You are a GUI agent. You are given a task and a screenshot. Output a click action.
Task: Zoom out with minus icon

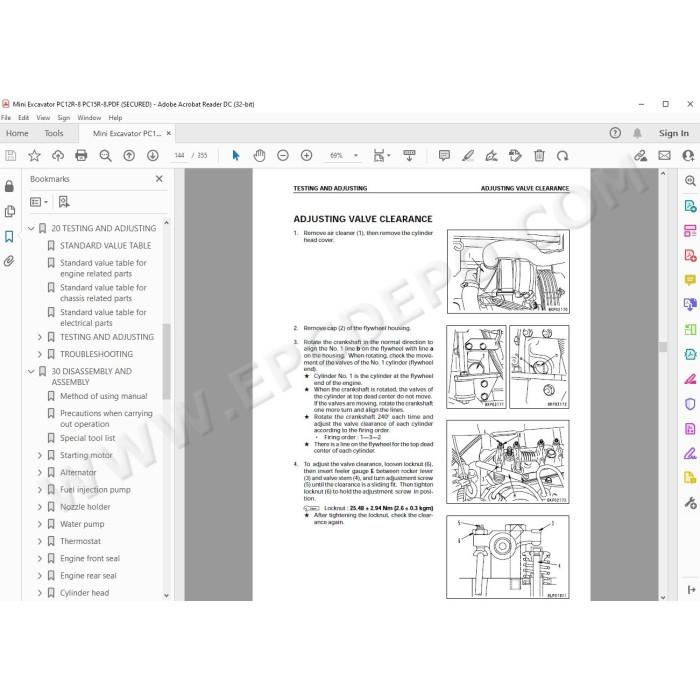pos(283,155)
